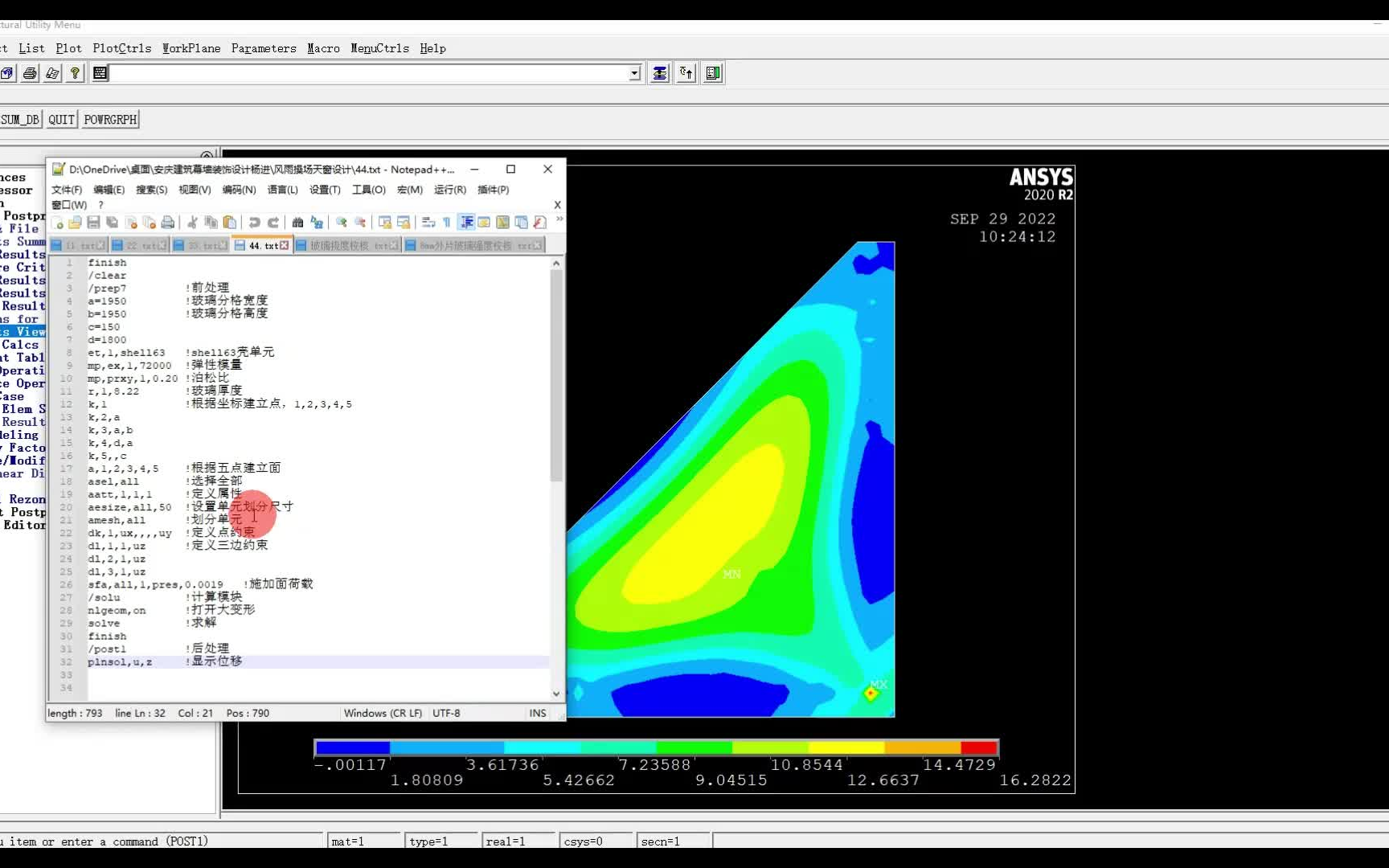Zoom in on the Notepad++ text
Image resolution: width=1389 pixels, height=868 pixels.
pos(341,222)
